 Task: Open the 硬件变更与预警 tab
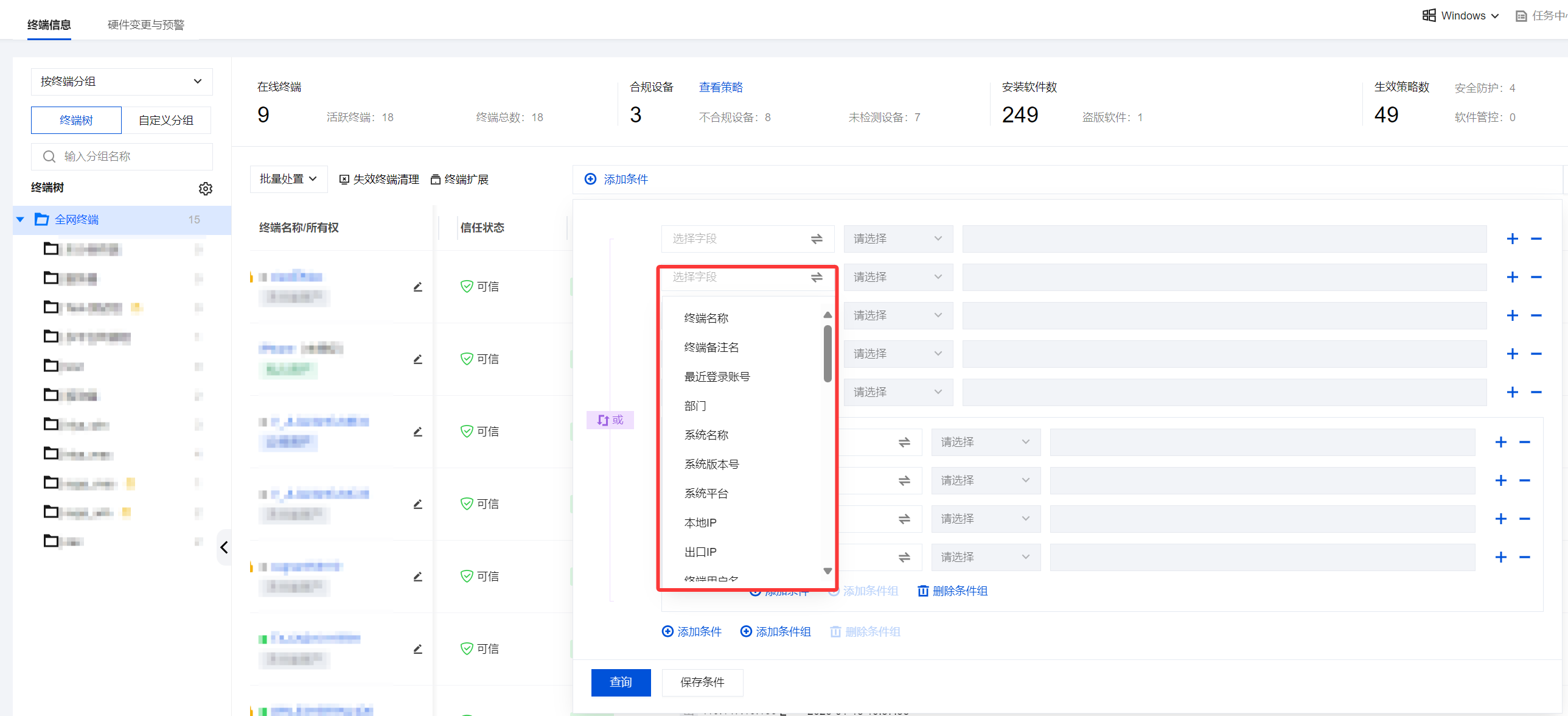tap(145, 24)
